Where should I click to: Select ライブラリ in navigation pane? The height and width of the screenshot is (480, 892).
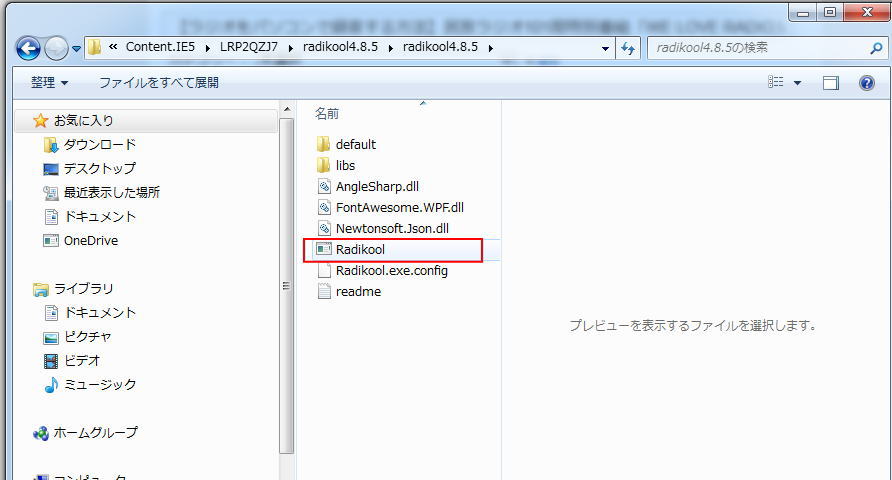[x=83, y=289]
